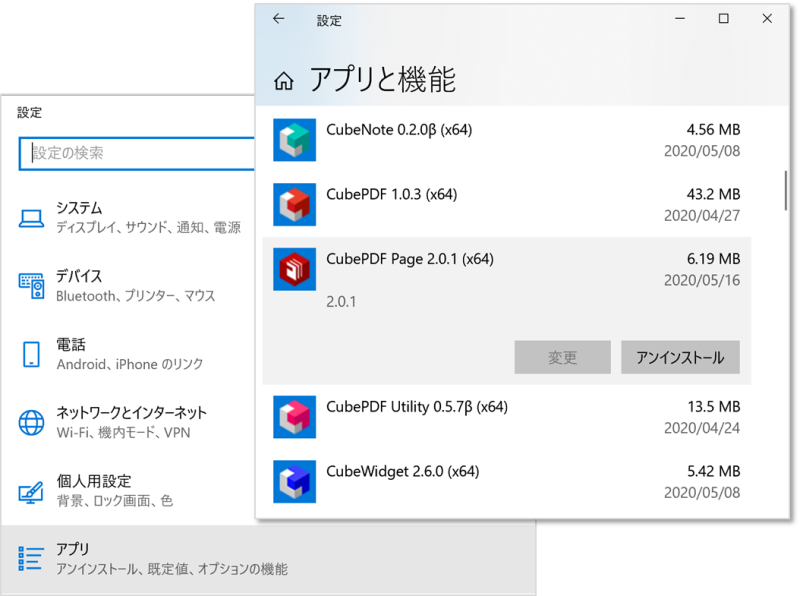Click the CubeNote app icon

[294, 140]
